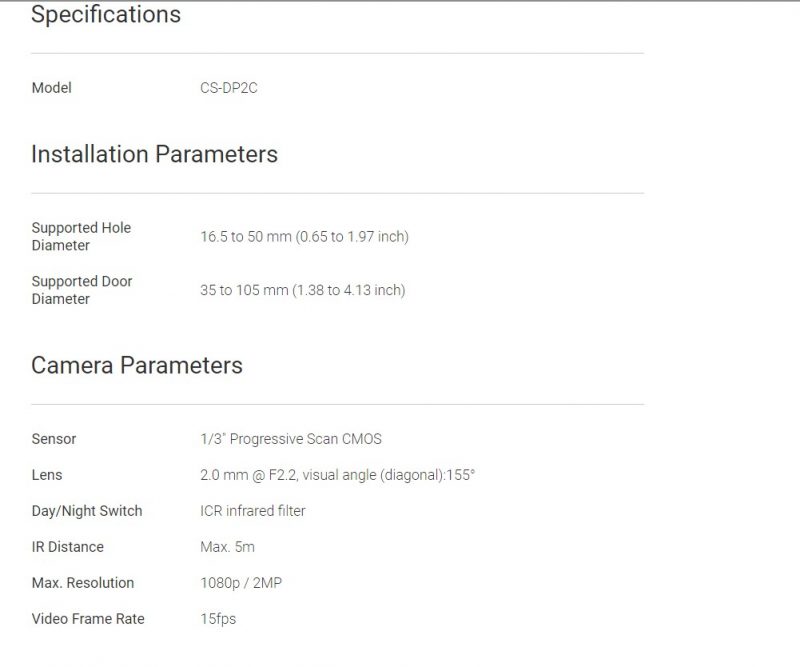Select the Supported Door Diameter label

[82, 290]
